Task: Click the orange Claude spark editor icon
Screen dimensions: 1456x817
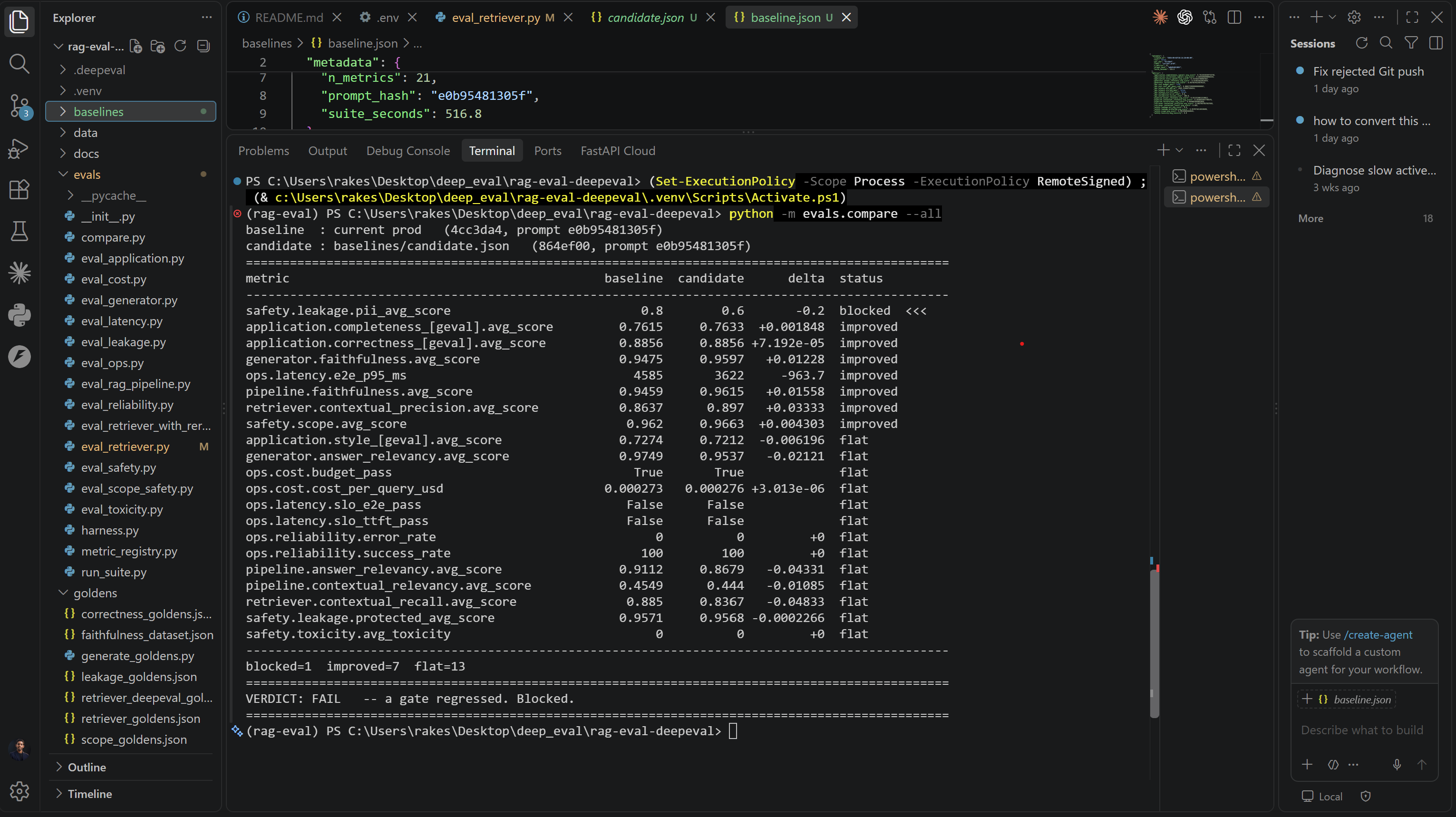Action: pyautogui.click(x=1160, y=18)
